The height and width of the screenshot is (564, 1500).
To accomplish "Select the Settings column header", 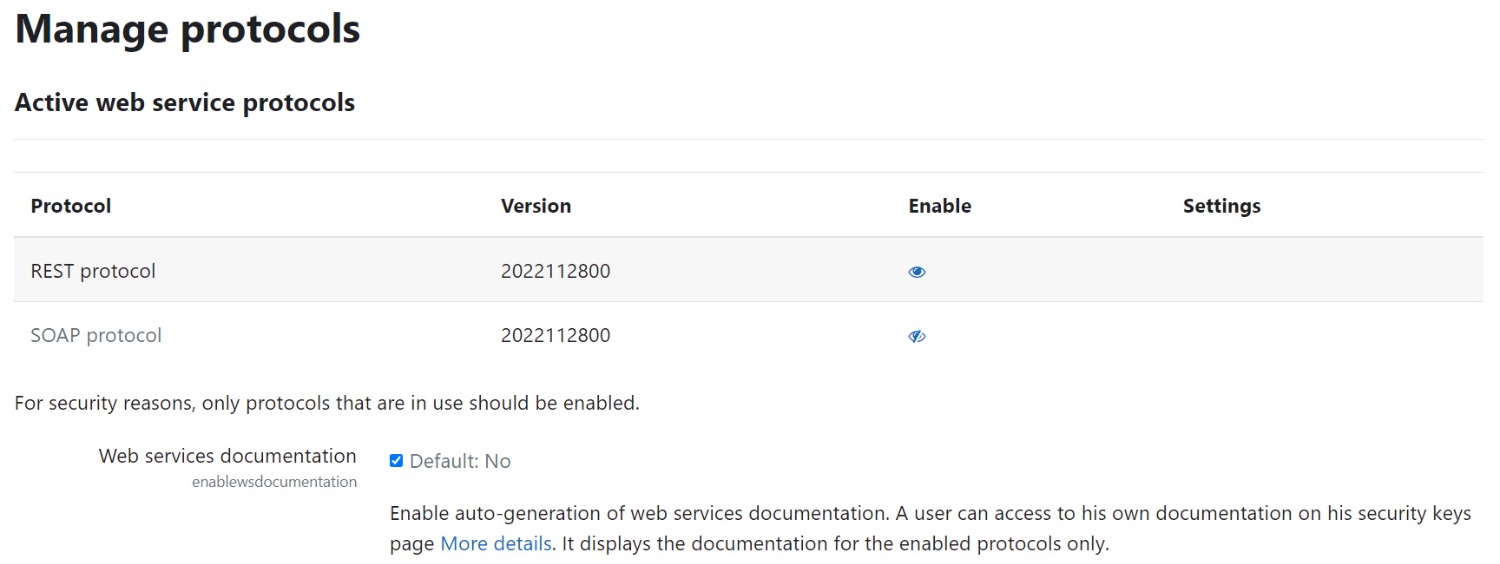I will tap(1221, 206).
